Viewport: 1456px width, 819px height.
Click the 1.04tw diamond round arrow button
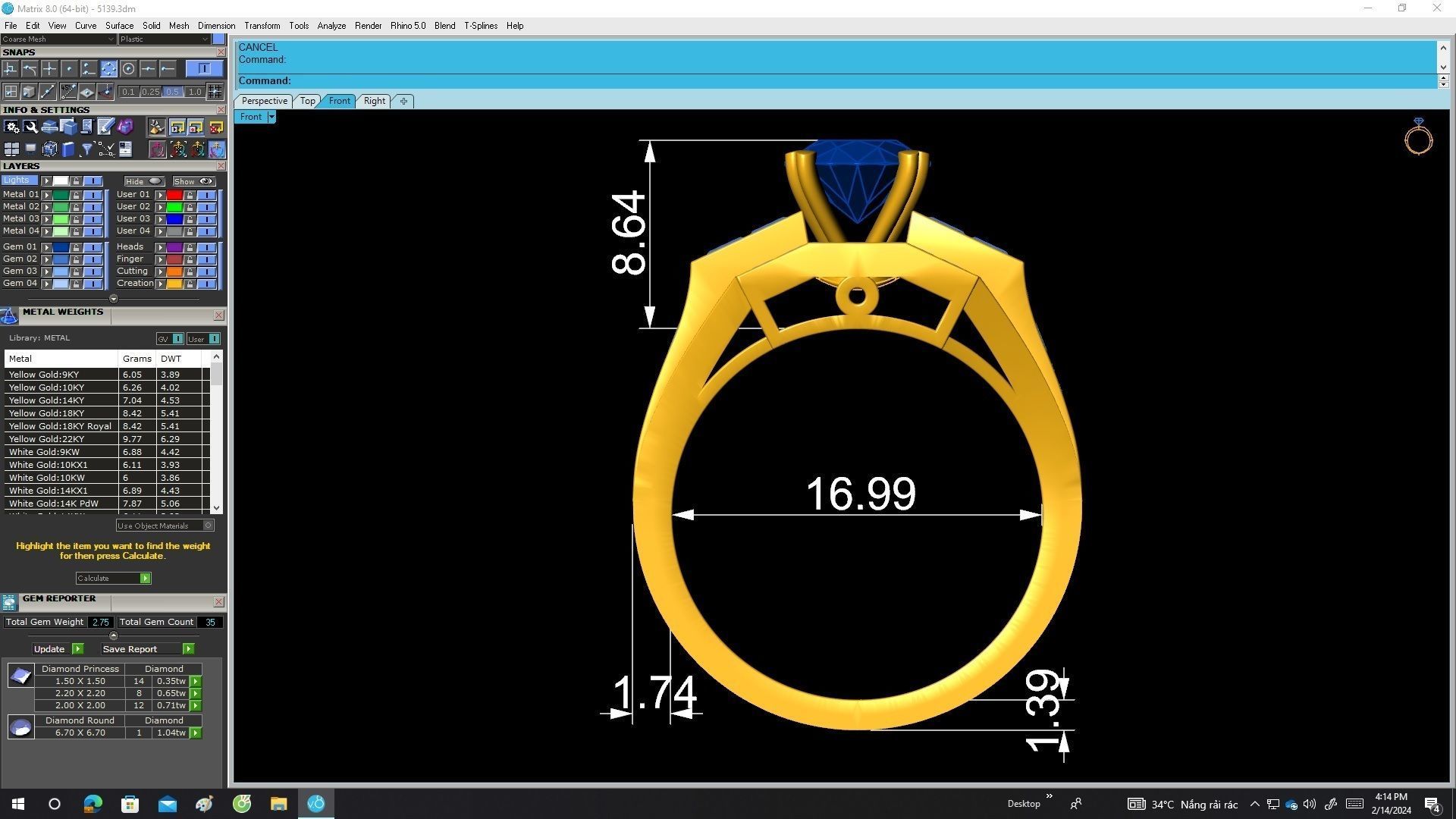[196, 733]
